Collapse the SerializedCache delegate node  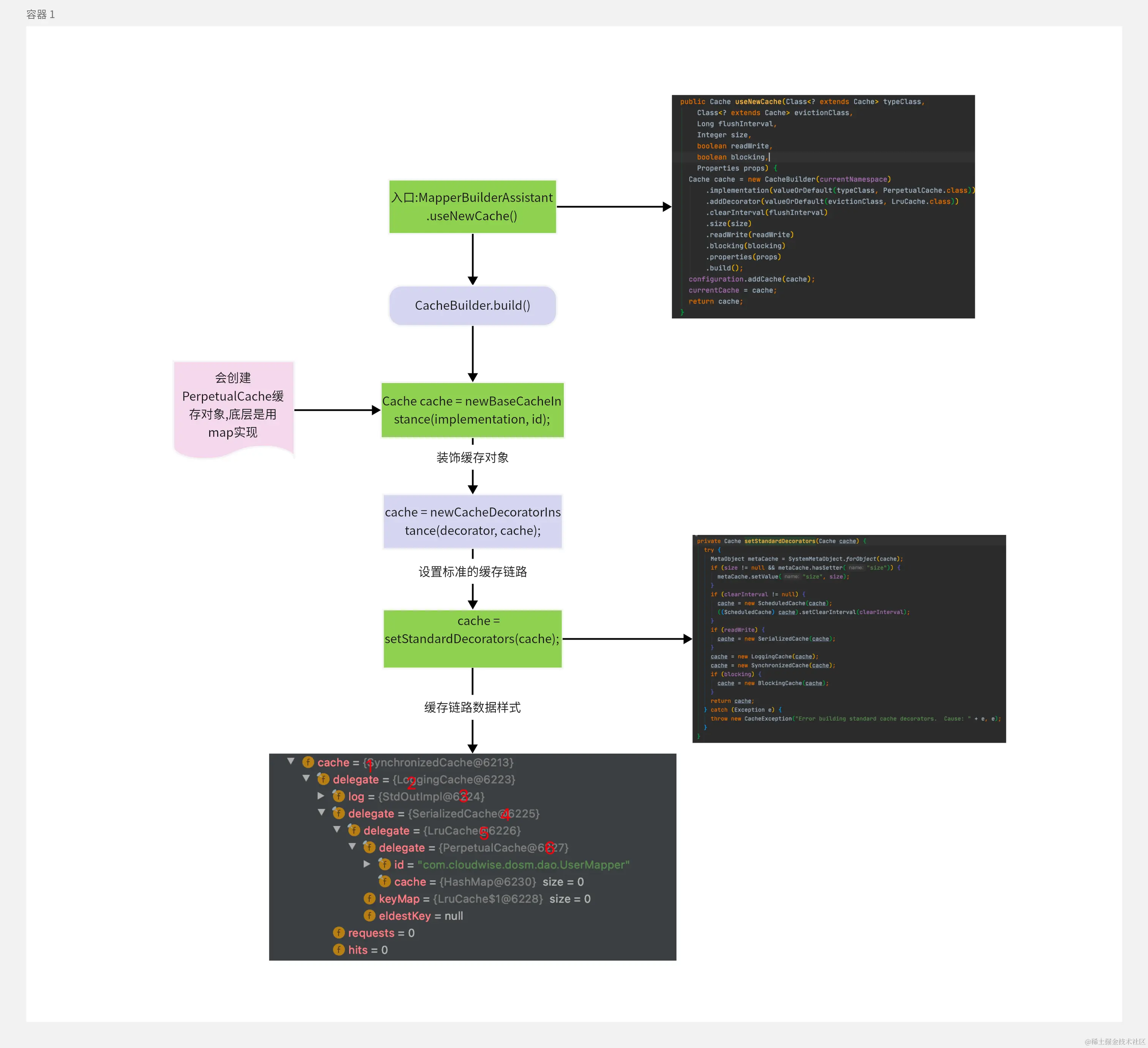tap(322, 812)
